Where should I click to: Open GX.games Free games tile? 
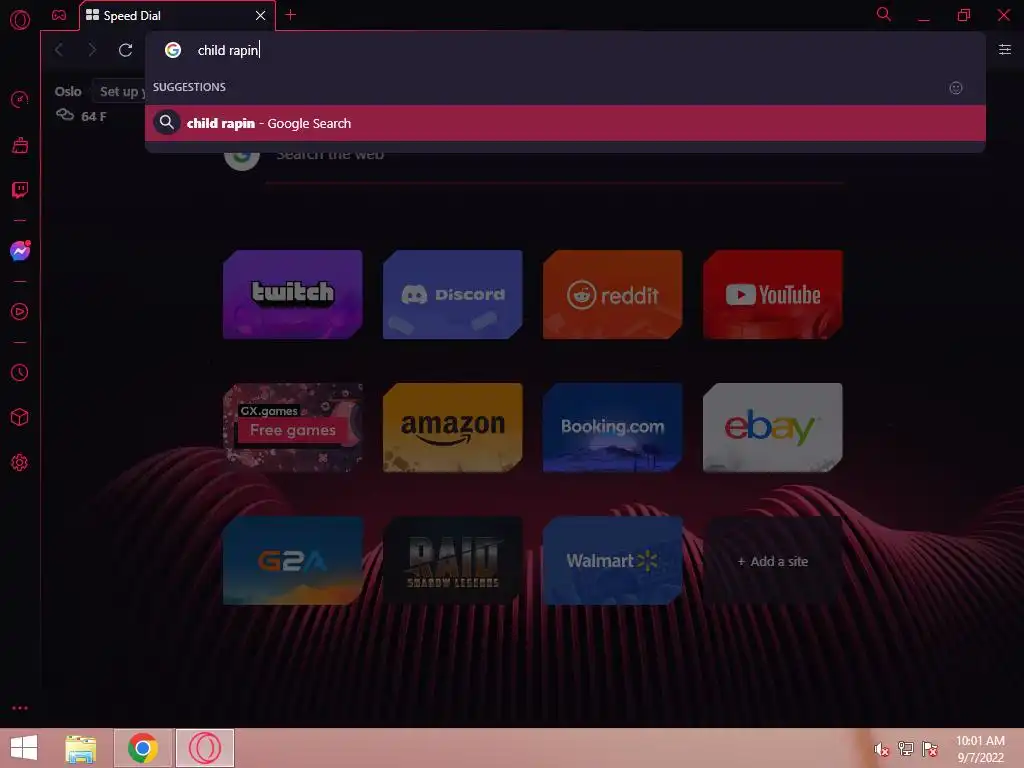(293, 428)
